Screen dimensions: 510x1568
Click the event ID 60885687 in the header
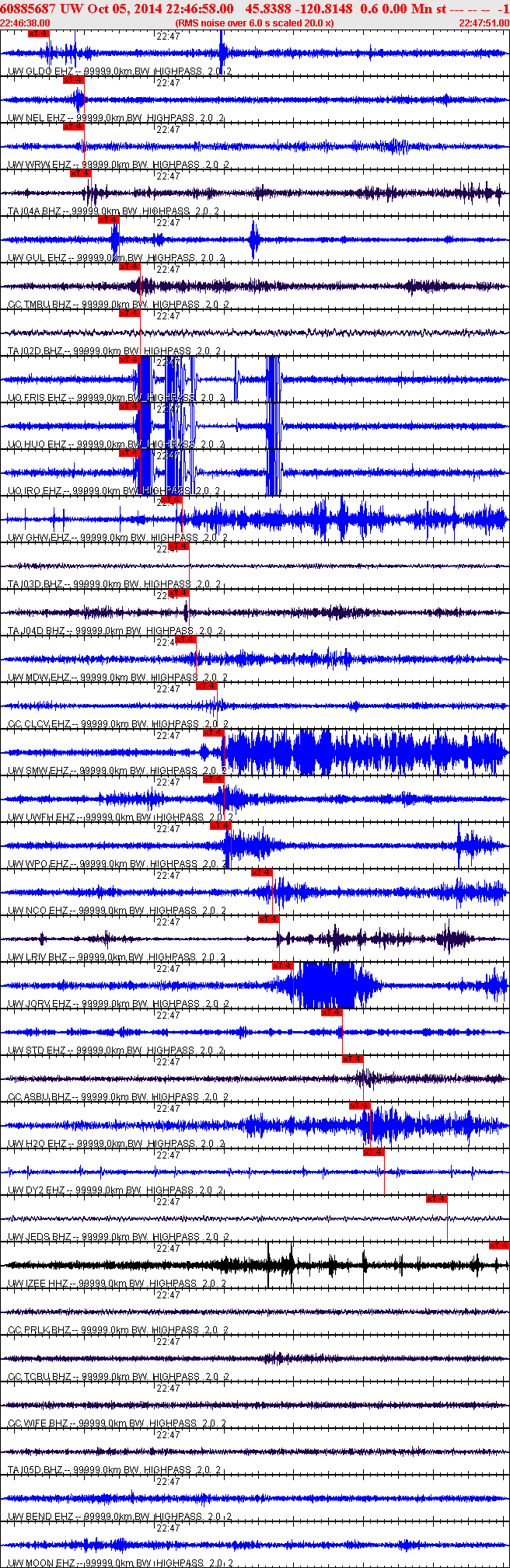coord(28,9)
